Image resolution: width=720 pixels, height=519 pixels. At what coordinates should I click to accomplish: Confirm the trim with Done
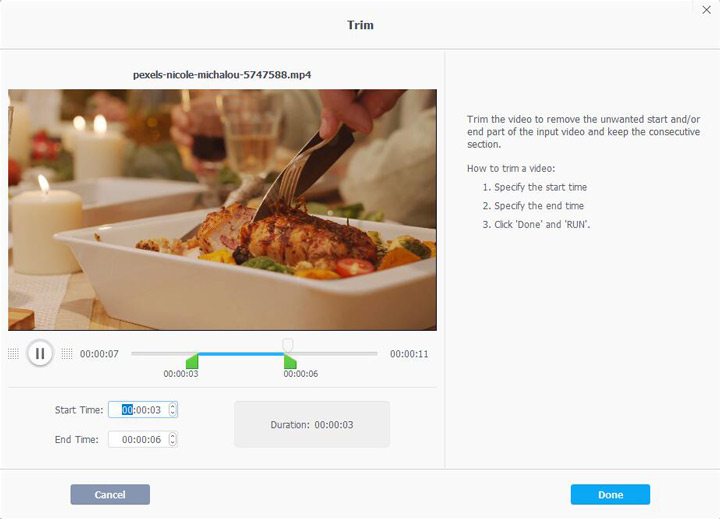coord(610,495)
